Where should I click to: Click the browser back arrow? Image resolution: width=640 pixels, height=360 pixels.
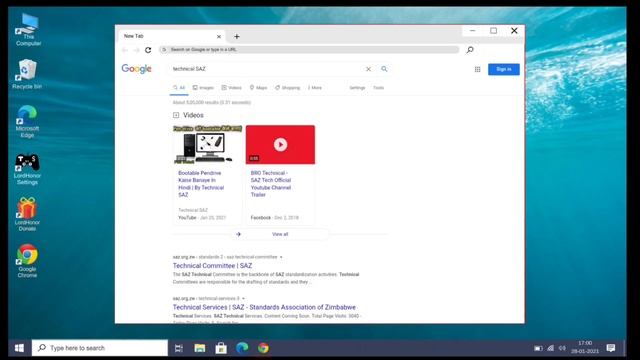(x=125, y=50)
